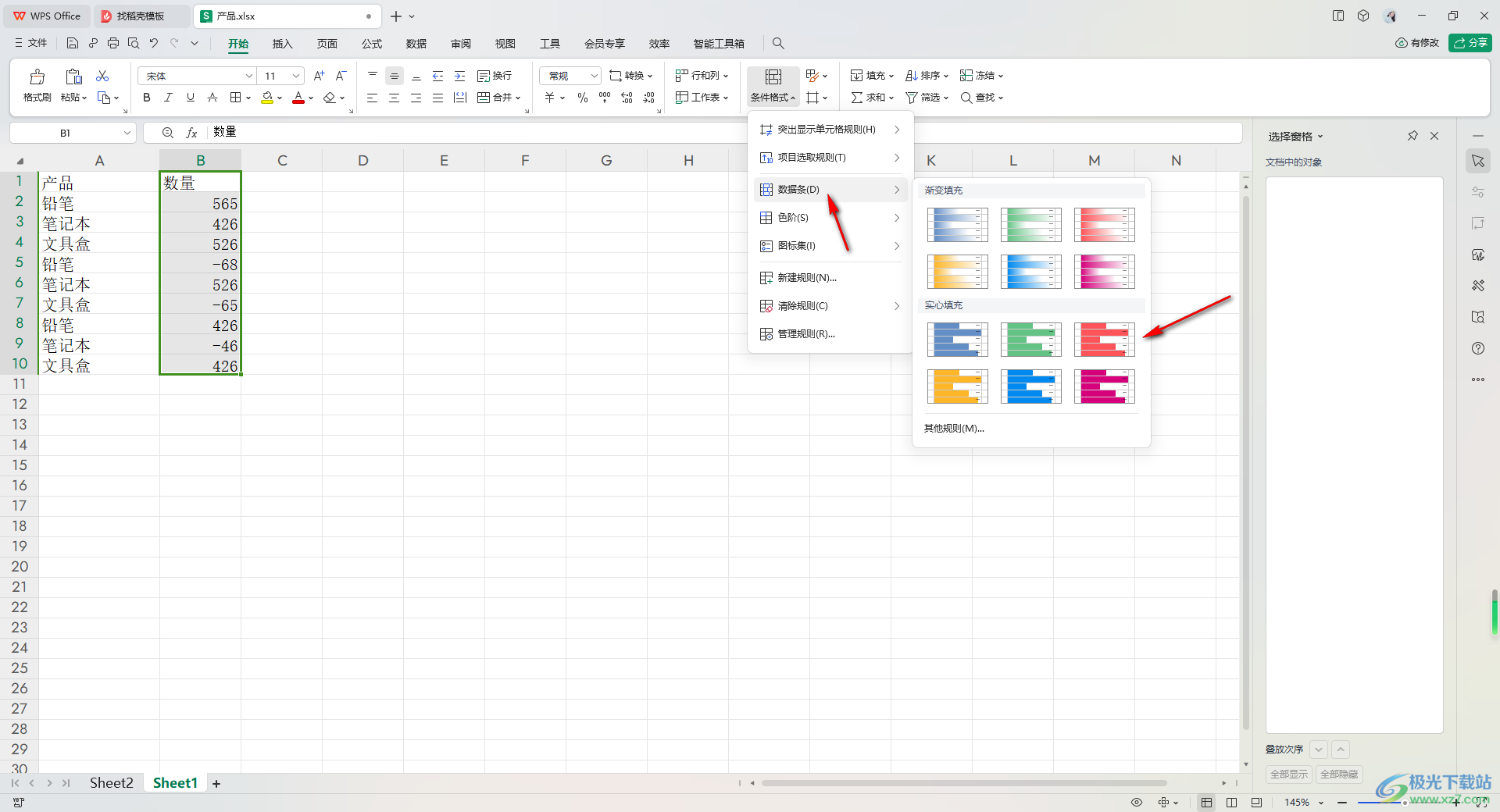Open the Name Box dropdown B1

point(127,133)
